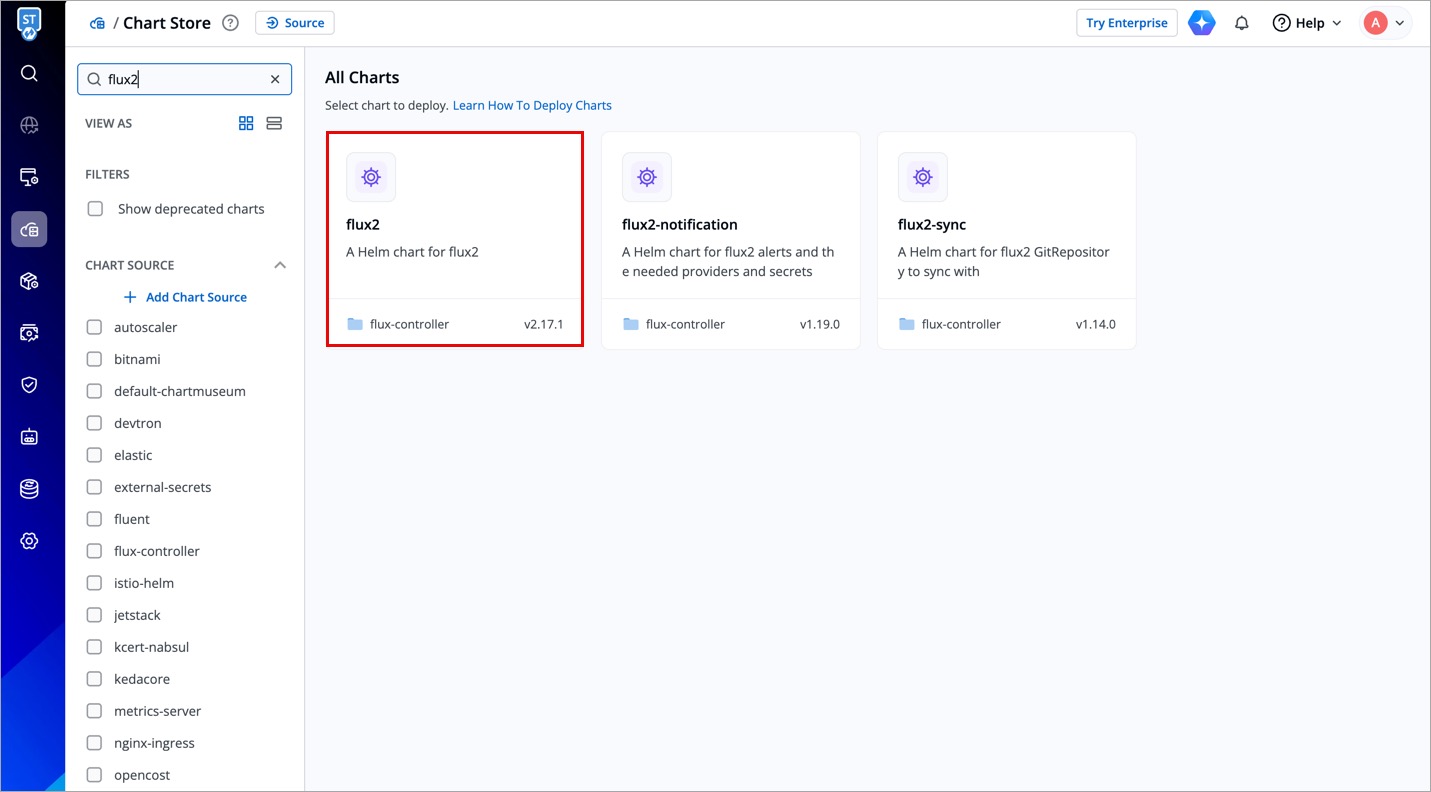Click the Try Enterprise button

coord(1126,23)
